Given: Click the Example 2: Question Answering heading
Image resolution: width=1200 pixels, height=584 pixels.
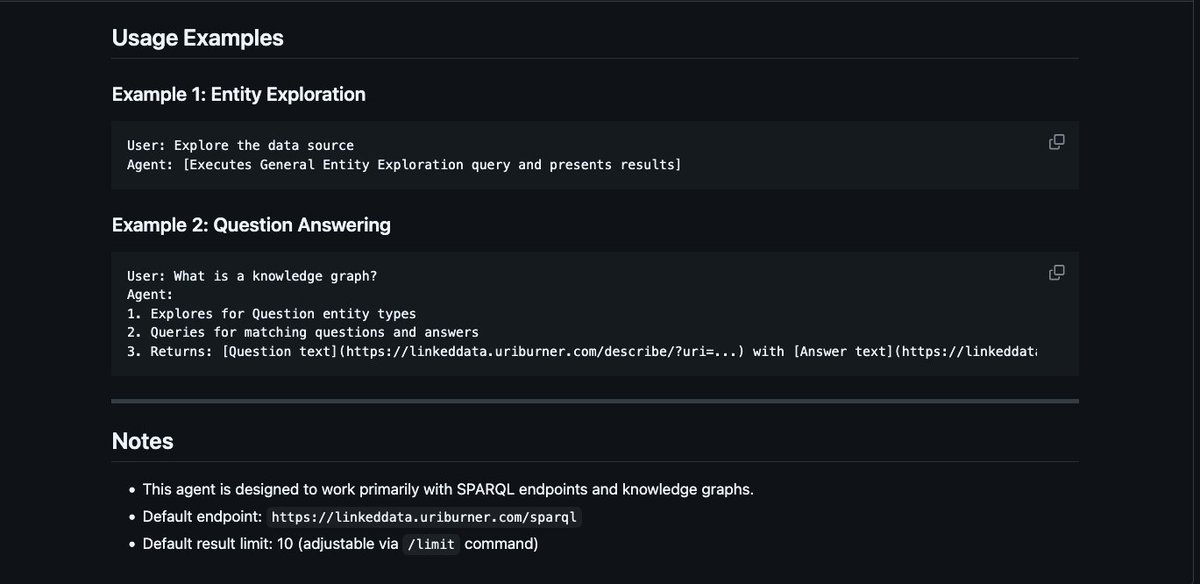Looking at the screenshot, I should (x=251, y=225).
